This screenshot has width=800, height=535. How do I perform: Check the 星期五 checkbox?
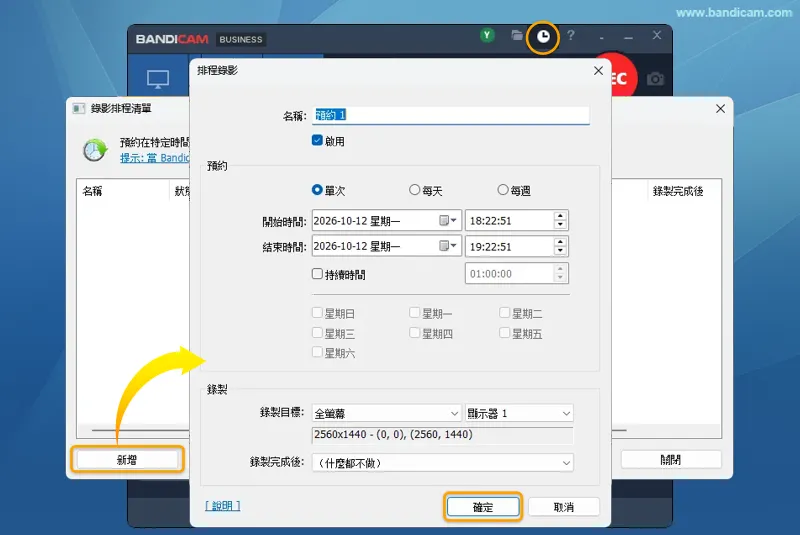pos(504,333)
